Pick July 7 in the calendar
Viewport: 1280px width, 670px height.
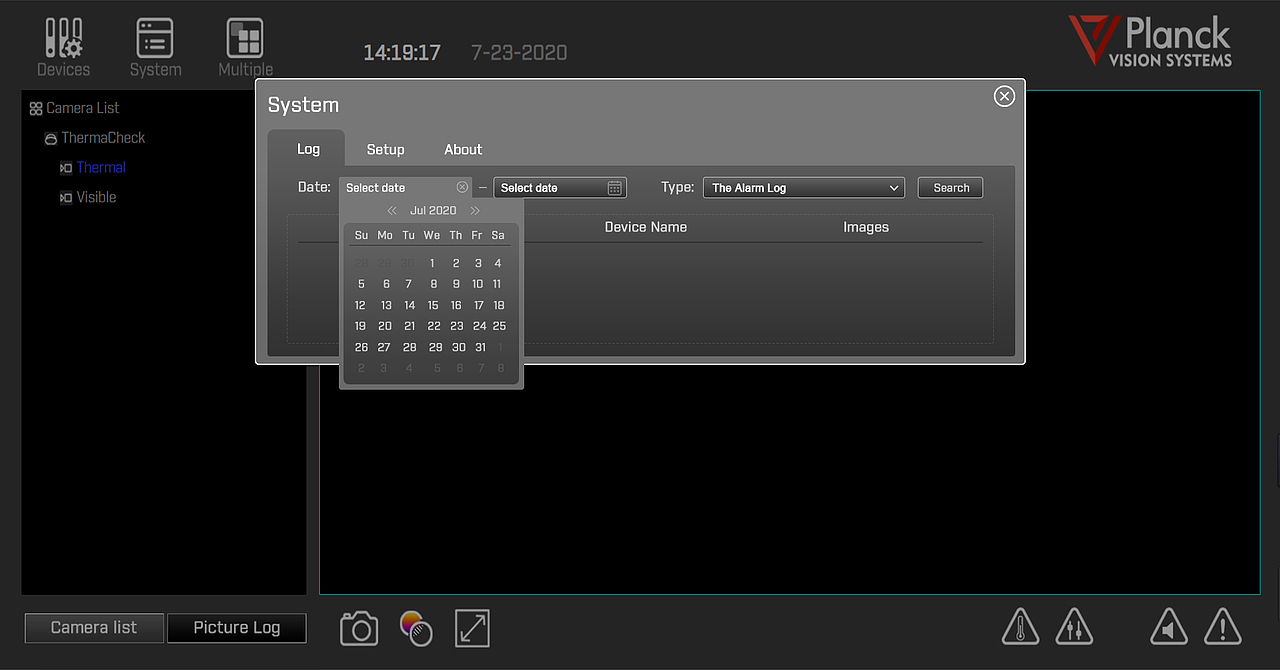pyautogui.click(x=409, y=284)
